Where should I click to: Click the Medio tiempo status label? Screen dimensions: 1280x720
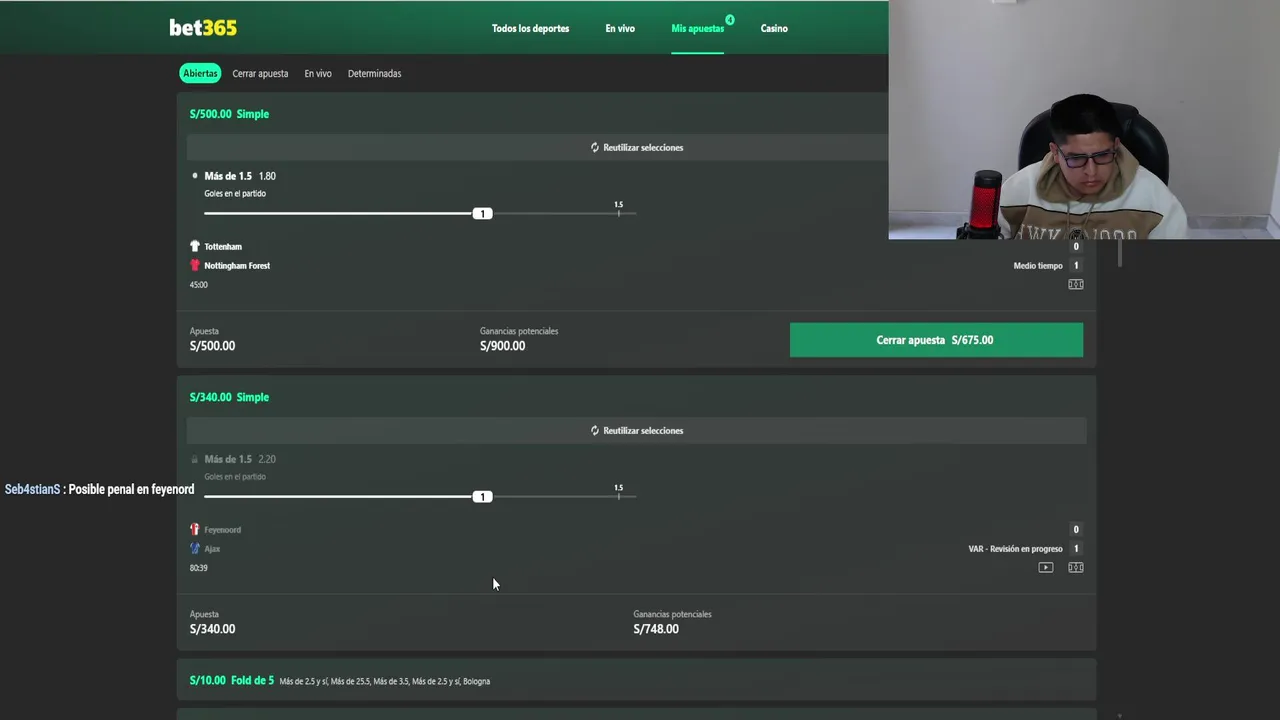1038,265
